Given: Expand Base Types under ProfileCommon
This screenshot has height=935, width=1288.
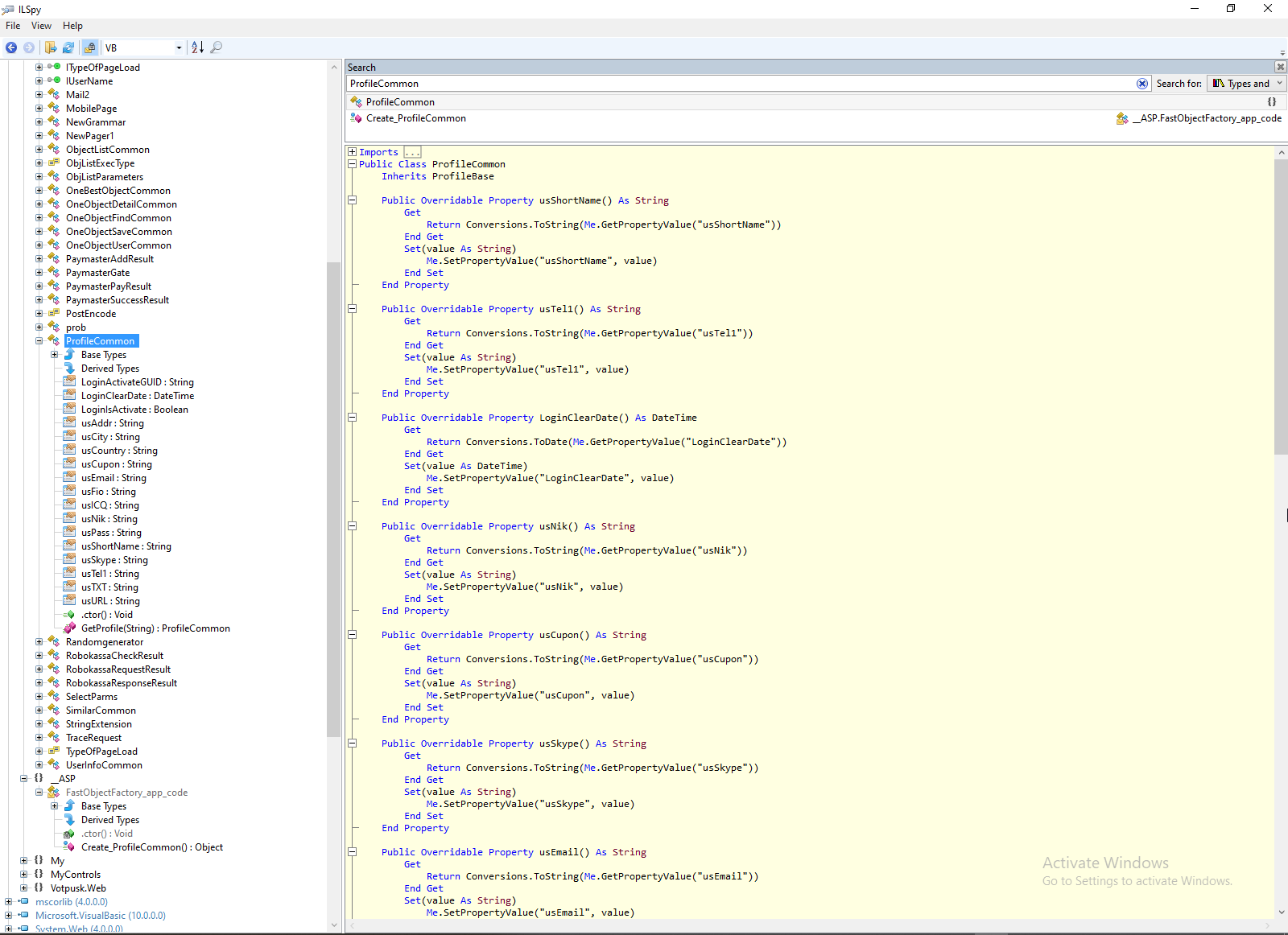Looking at the screenshot, I should pos(54,355).
